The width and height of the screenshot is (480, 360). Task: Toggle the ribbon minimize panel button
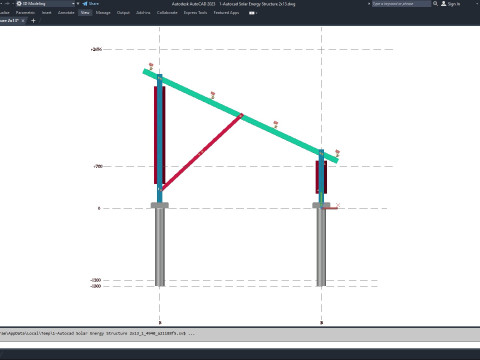click(252, 13)
